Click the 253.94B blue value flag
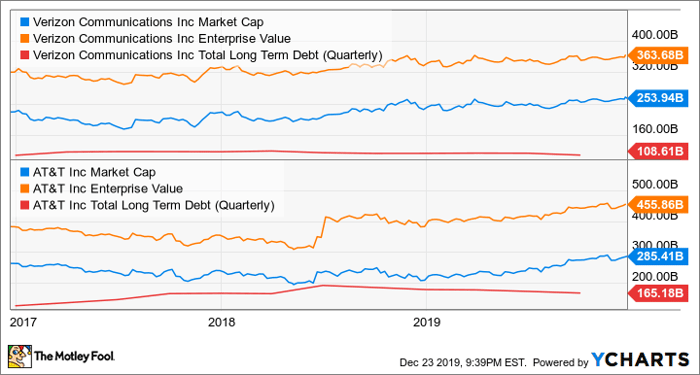700x375 pixels. click(657, 99)
